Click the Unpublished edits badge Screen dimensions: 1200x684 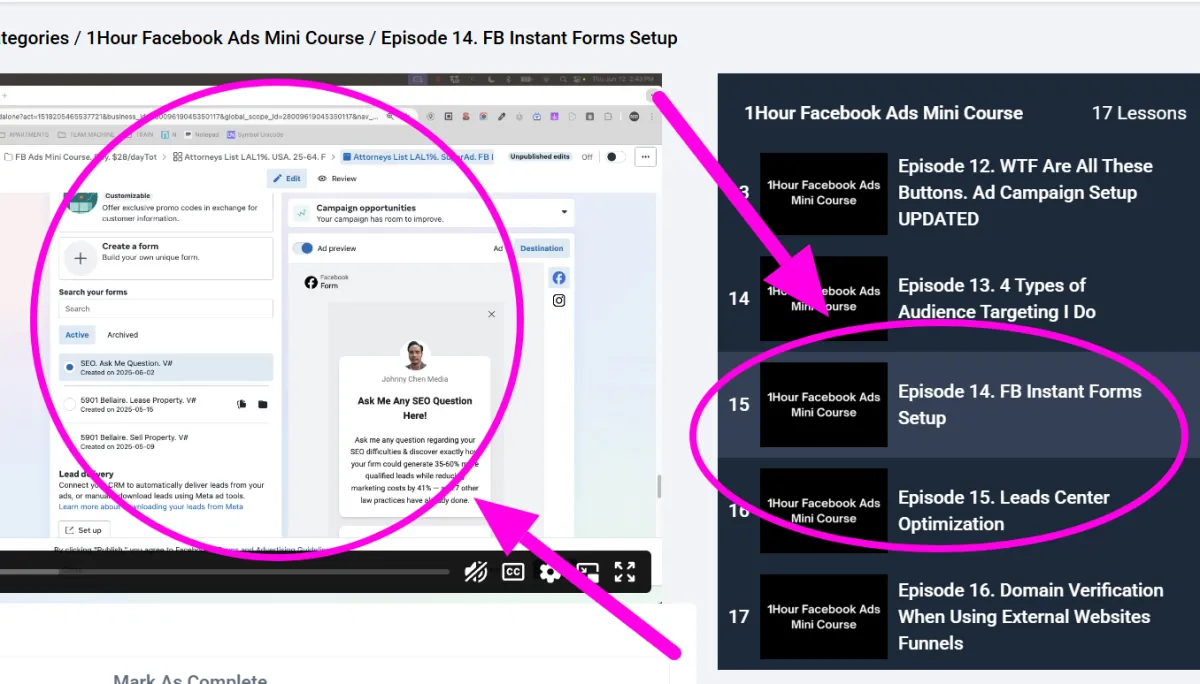click(540, 157)
